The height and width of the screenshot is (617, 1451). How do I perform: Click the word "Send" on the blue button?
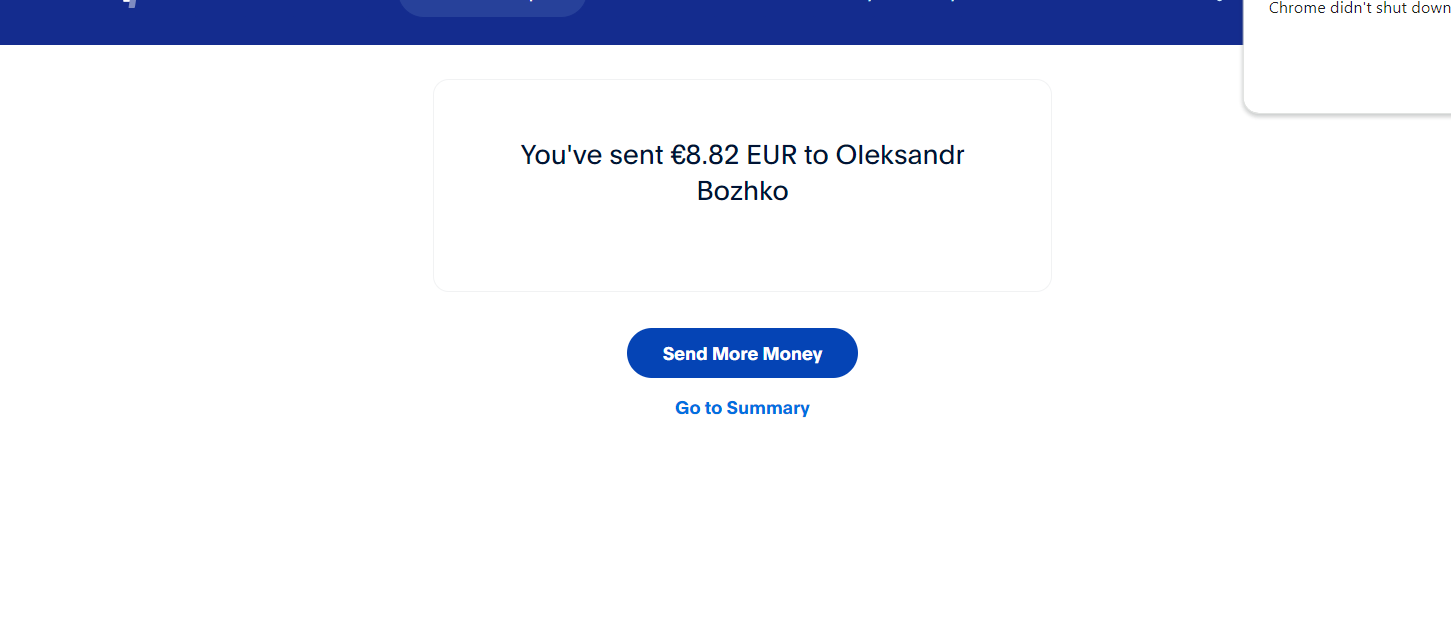point(684,354)
